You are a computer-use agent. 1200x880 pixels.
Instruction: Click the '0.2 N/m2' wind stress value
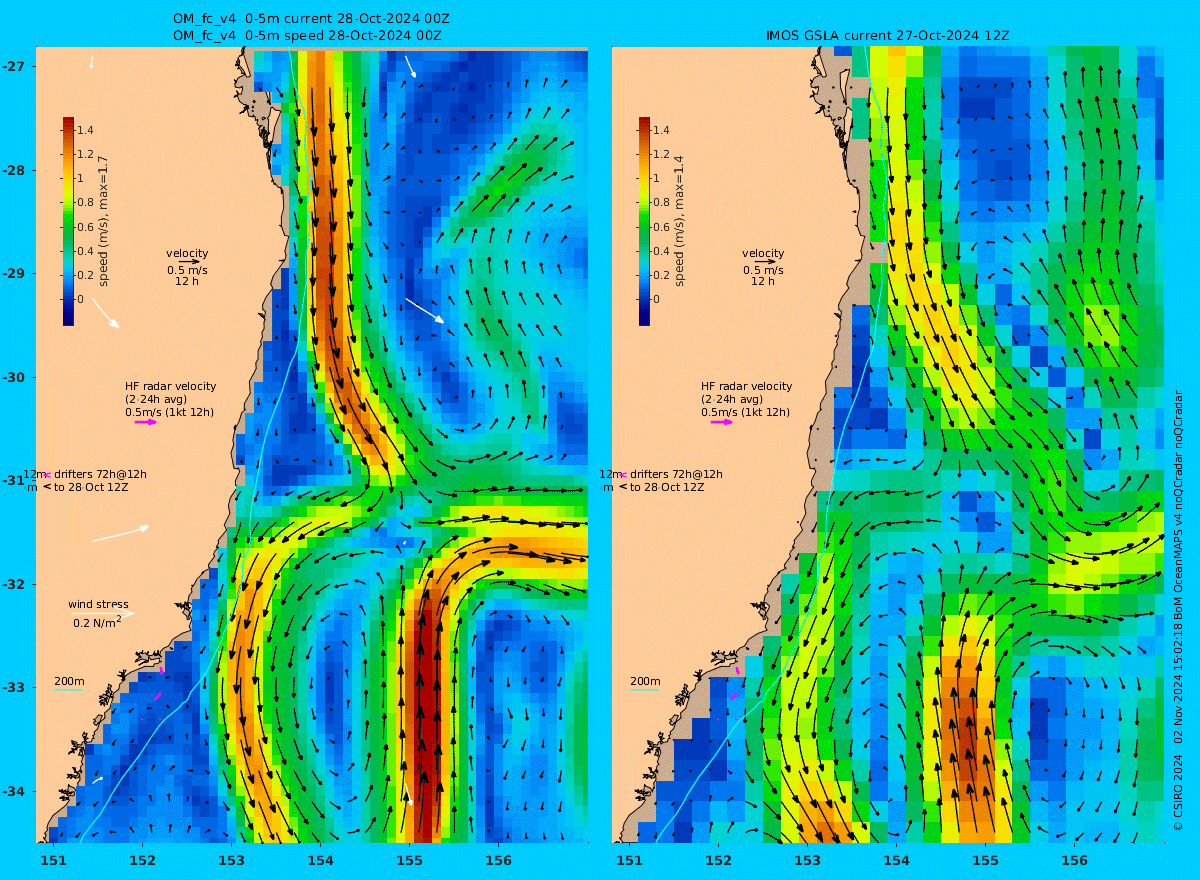click(97, 622)
